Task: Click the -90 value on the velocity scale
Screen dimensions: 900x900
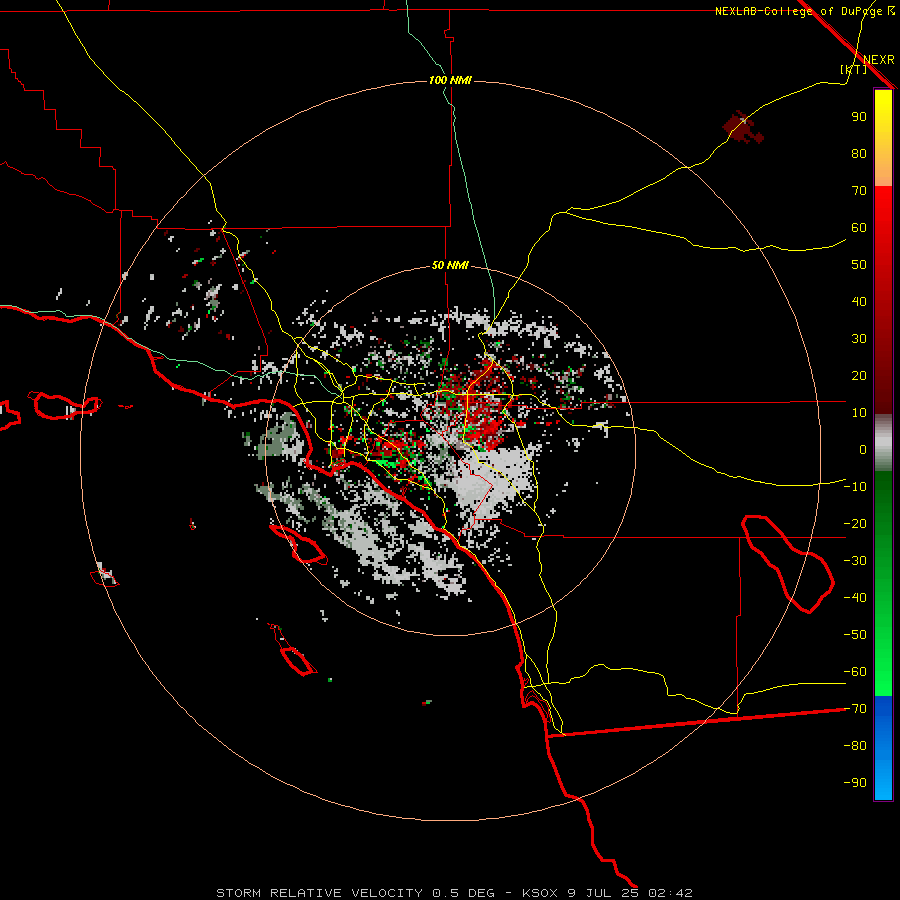Action: click(x=855, y=783)
